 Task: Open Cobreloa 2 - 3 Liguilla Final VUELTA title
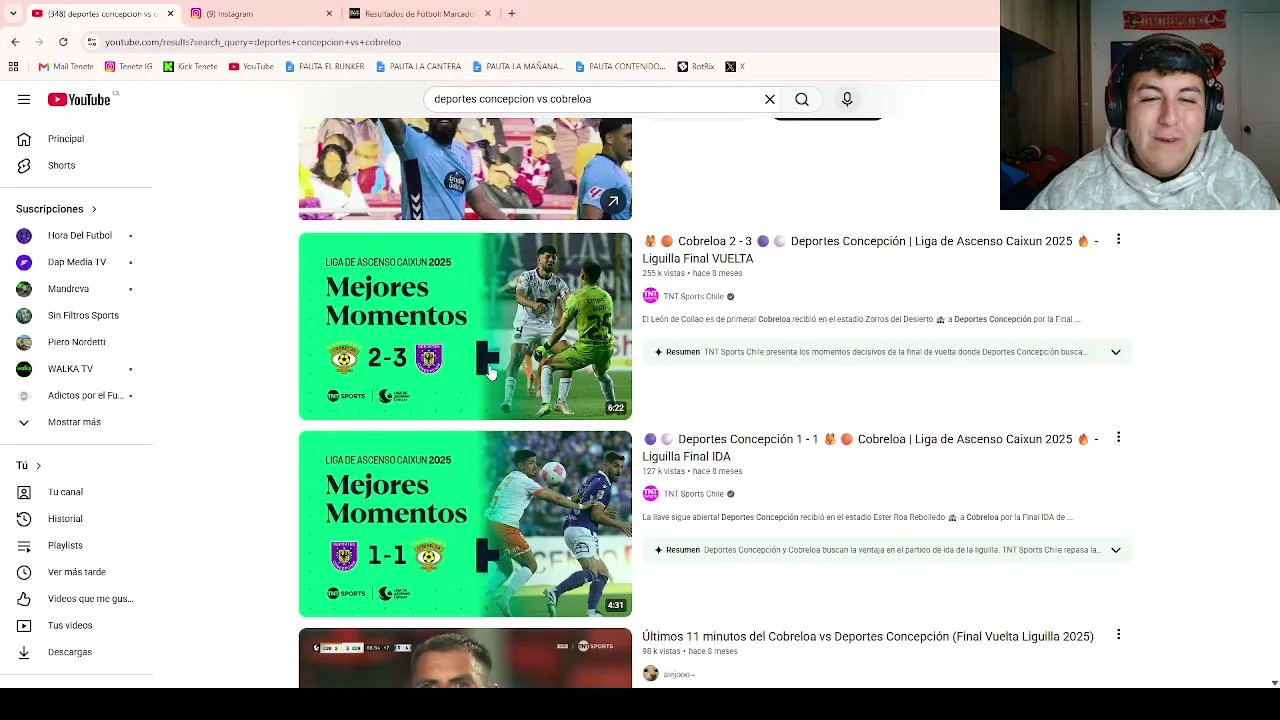click(x=870, y=249)
